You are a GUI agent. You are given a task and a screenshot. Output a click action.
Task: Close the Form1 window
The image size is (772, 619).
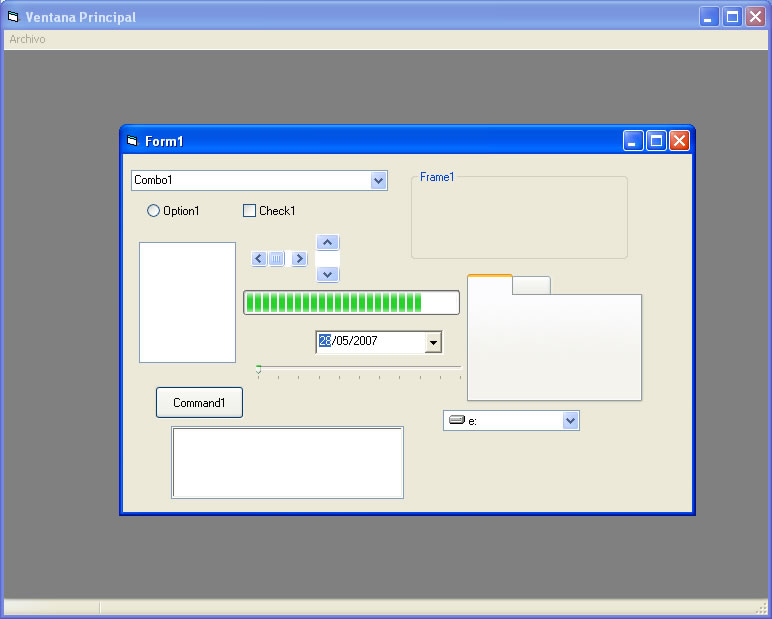point(680,141)
